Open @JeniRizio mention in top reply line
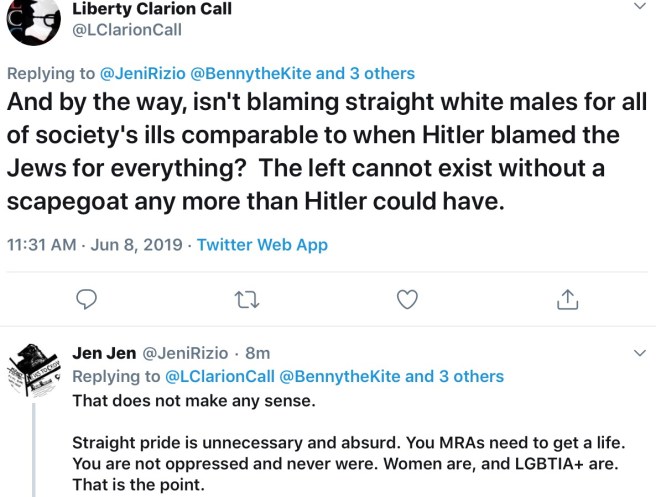Image resolution: width=656 pixels, height=497 pixels. coord(141,73)
